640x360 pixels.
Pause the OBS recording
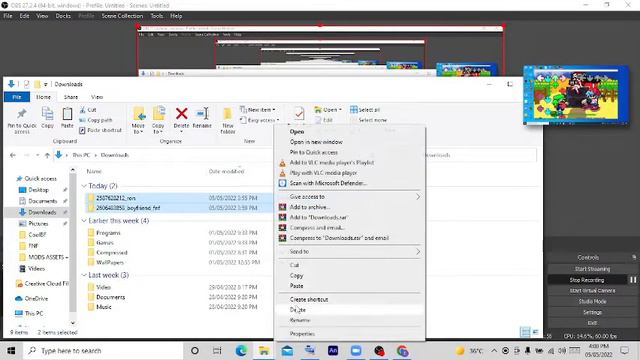[x=633, y=280]
